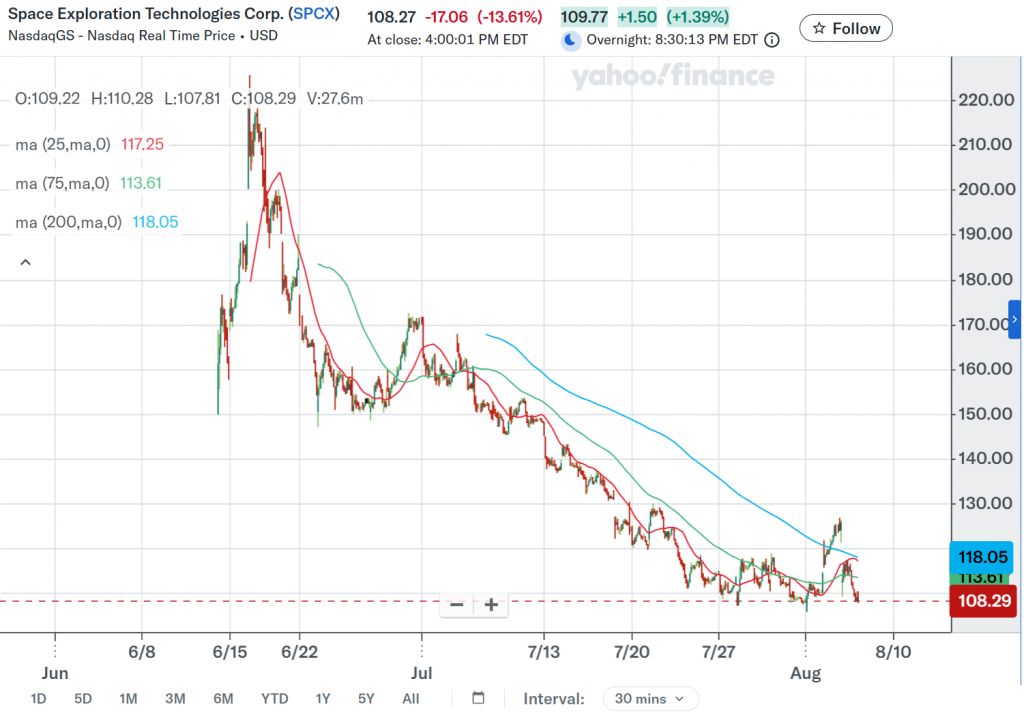Viewport: 1024px width, 722px height.
Task: Open the calendar date range picker
Action: pyautogui.click(x=478, y=698)
